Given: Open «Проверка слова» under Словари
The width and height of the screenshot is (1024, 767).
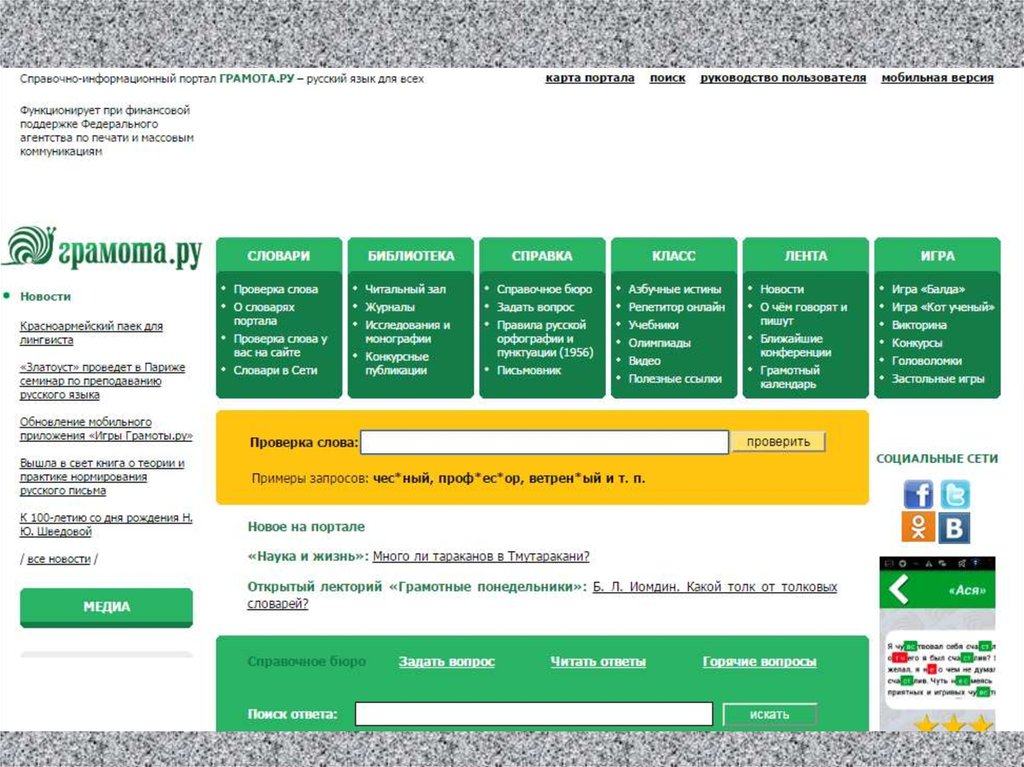Looking at the screenshot, I should pos(276,289).
